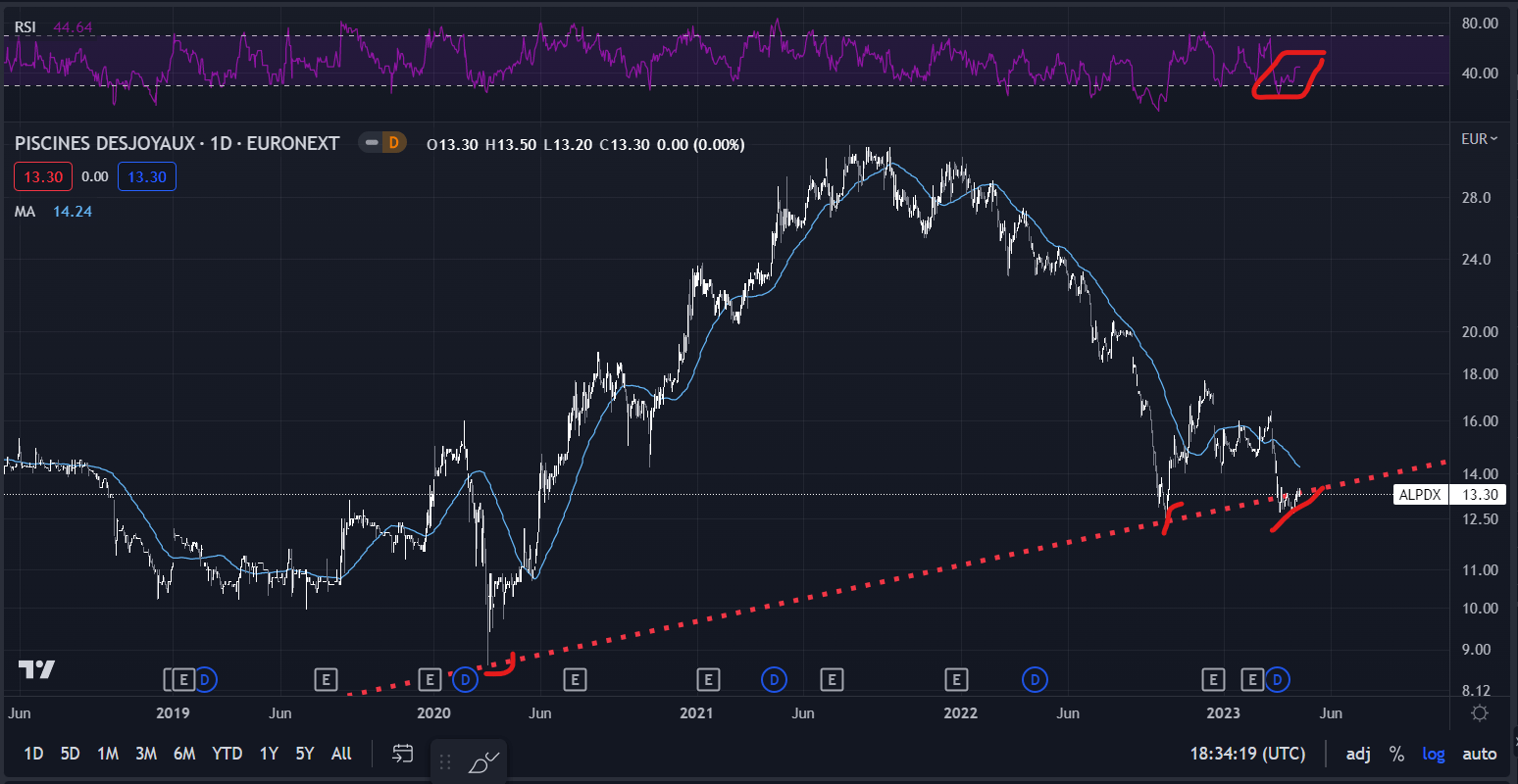
Task: Click the 0.00 (0.00%) change value
Action: [x=700, y=144]
